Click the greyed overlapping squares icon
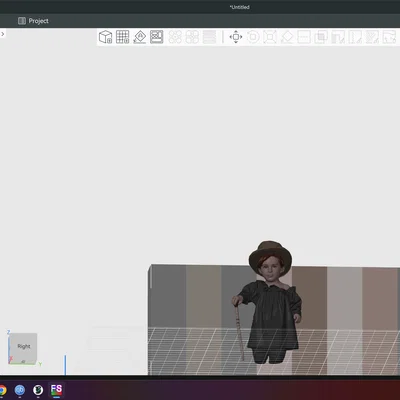Image resolution: width=400 pixels, height=400 pixels. [x=321, y=37]
